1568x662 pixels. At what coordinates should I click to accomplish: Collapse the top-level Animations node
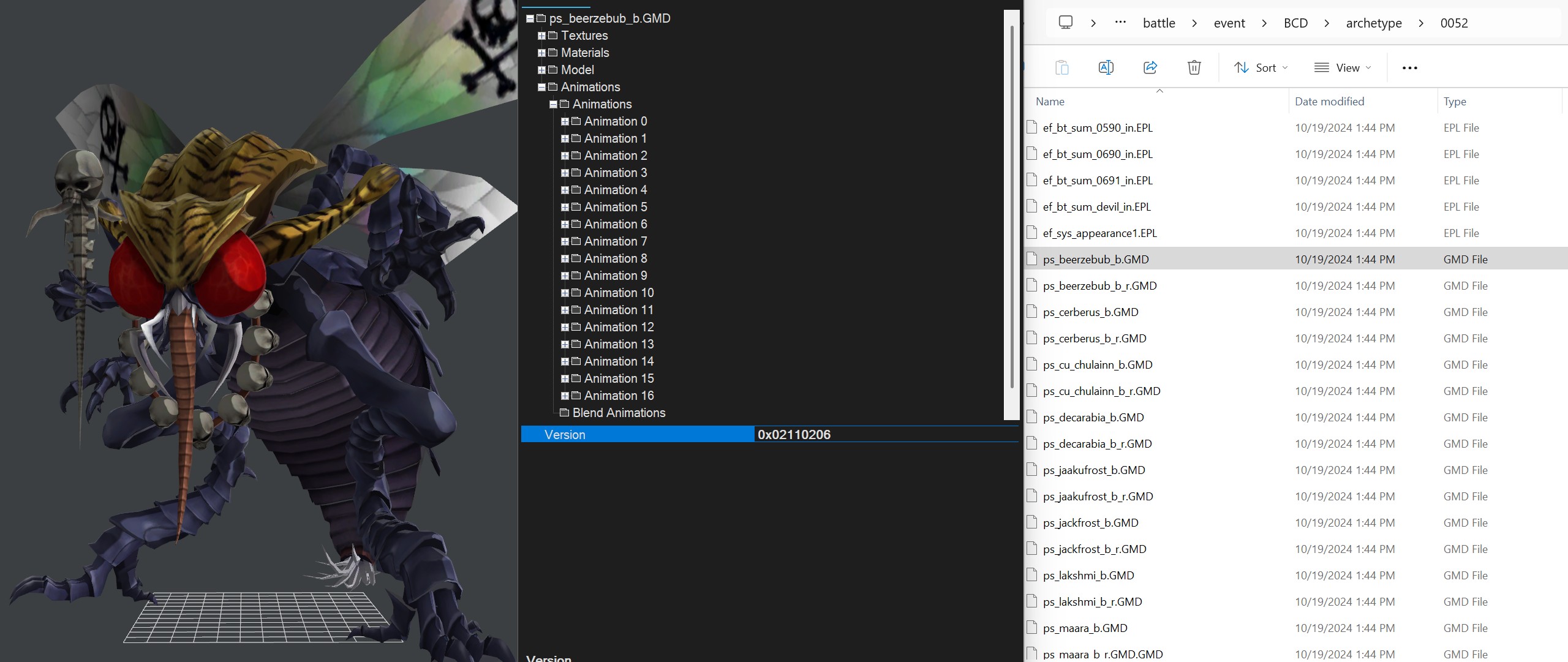pos(542,87)
